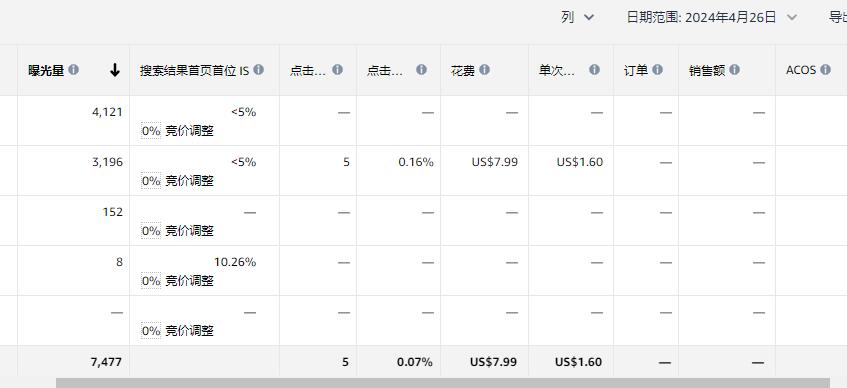
Task: Click info icon beside 订单 header
Action: [x=657, y=70]
